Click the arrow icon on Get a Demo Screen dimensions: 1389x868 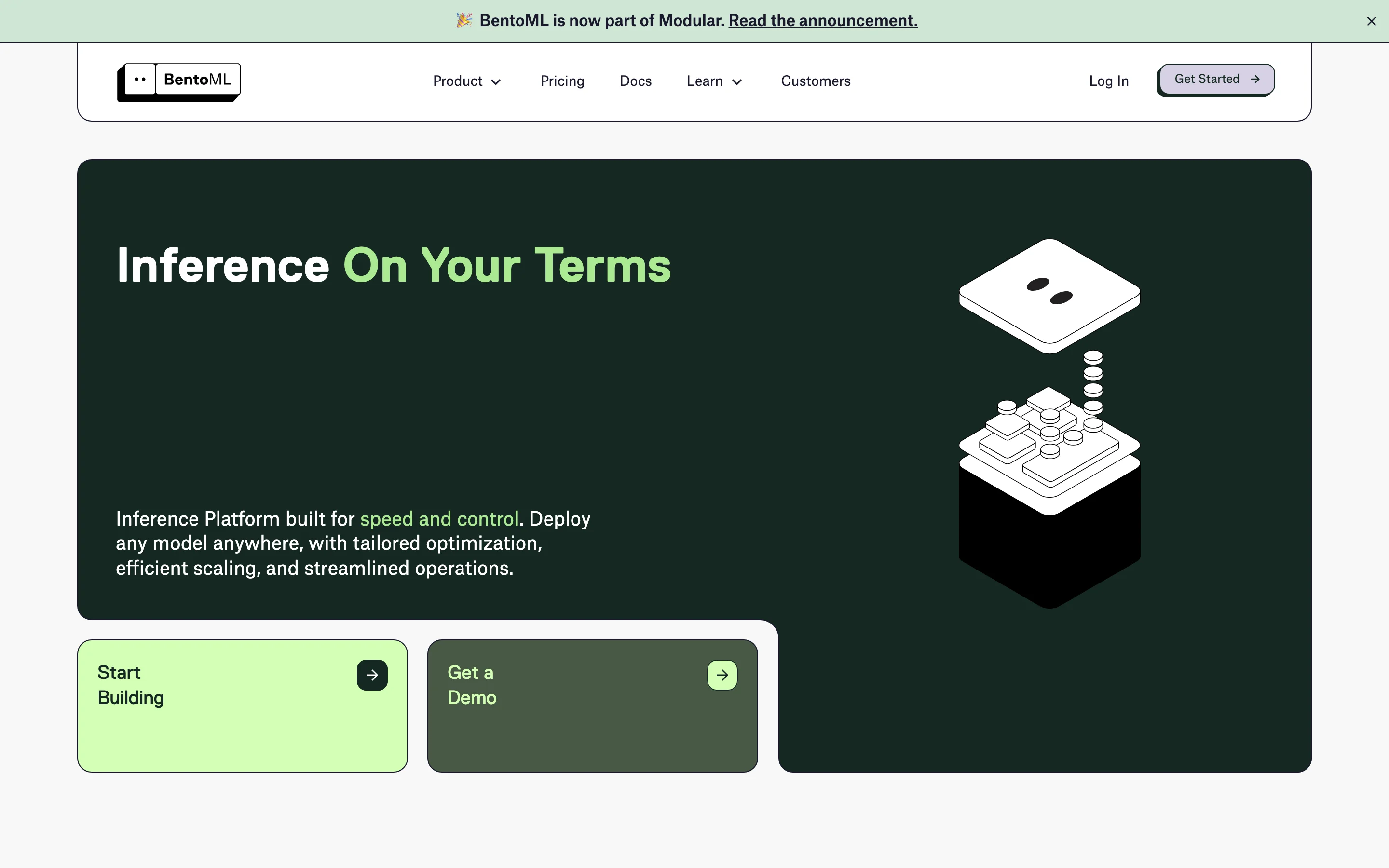[x=722, y=675]
